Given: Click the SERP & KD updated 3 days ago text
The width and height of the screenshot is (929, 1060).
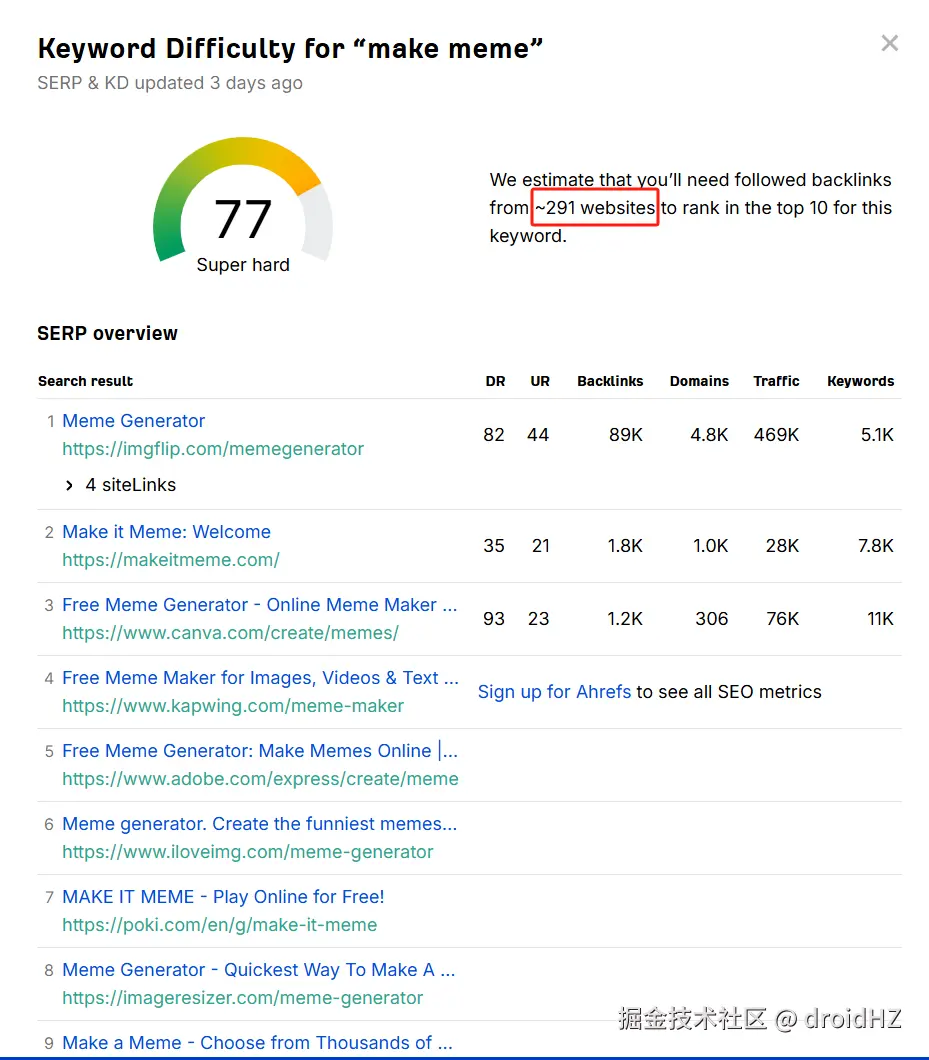Looking at the screenshot, I should tap(170, 83).
